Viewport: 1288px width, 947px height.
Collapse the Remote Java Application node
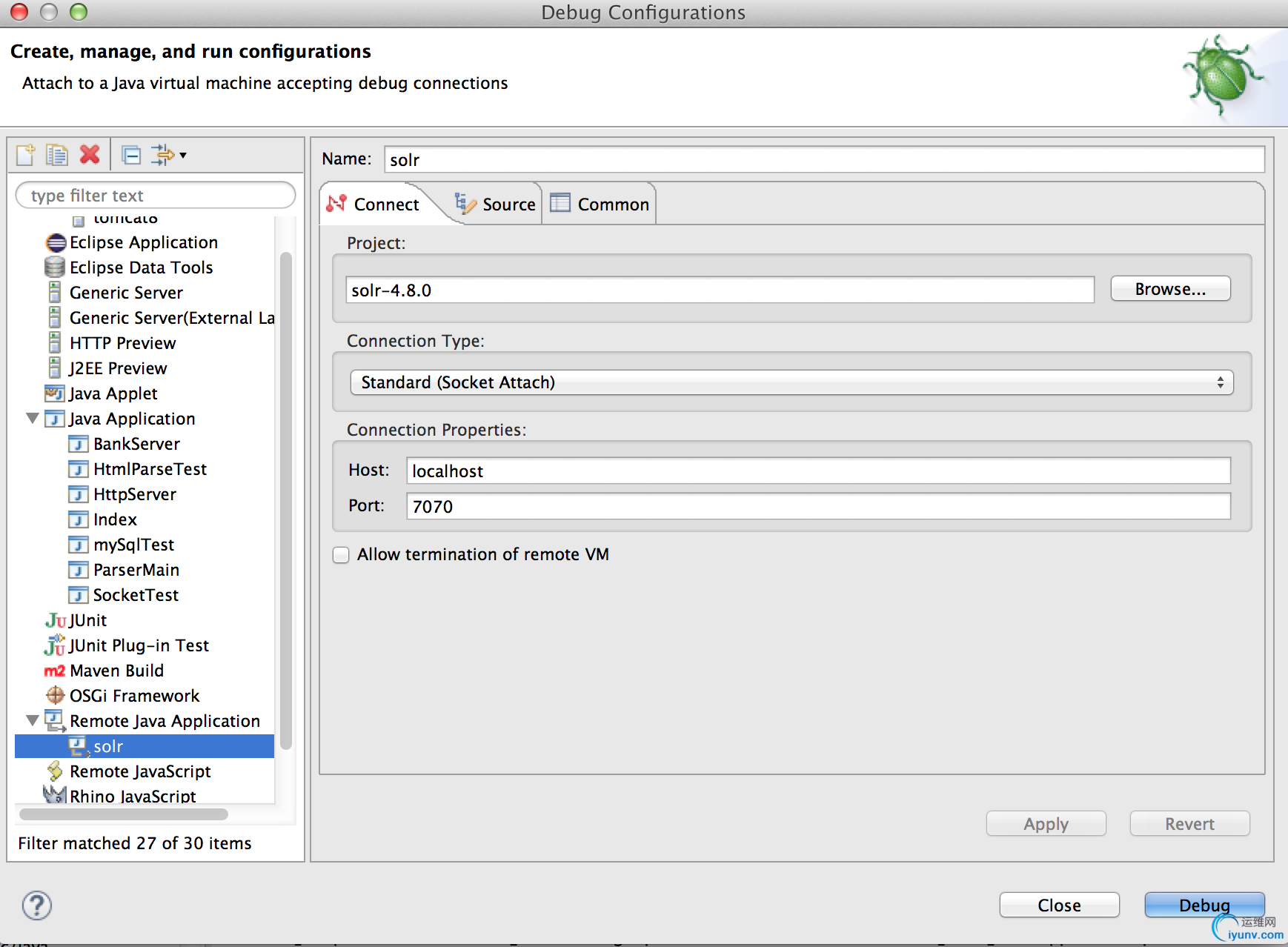[x=33, y=720]
